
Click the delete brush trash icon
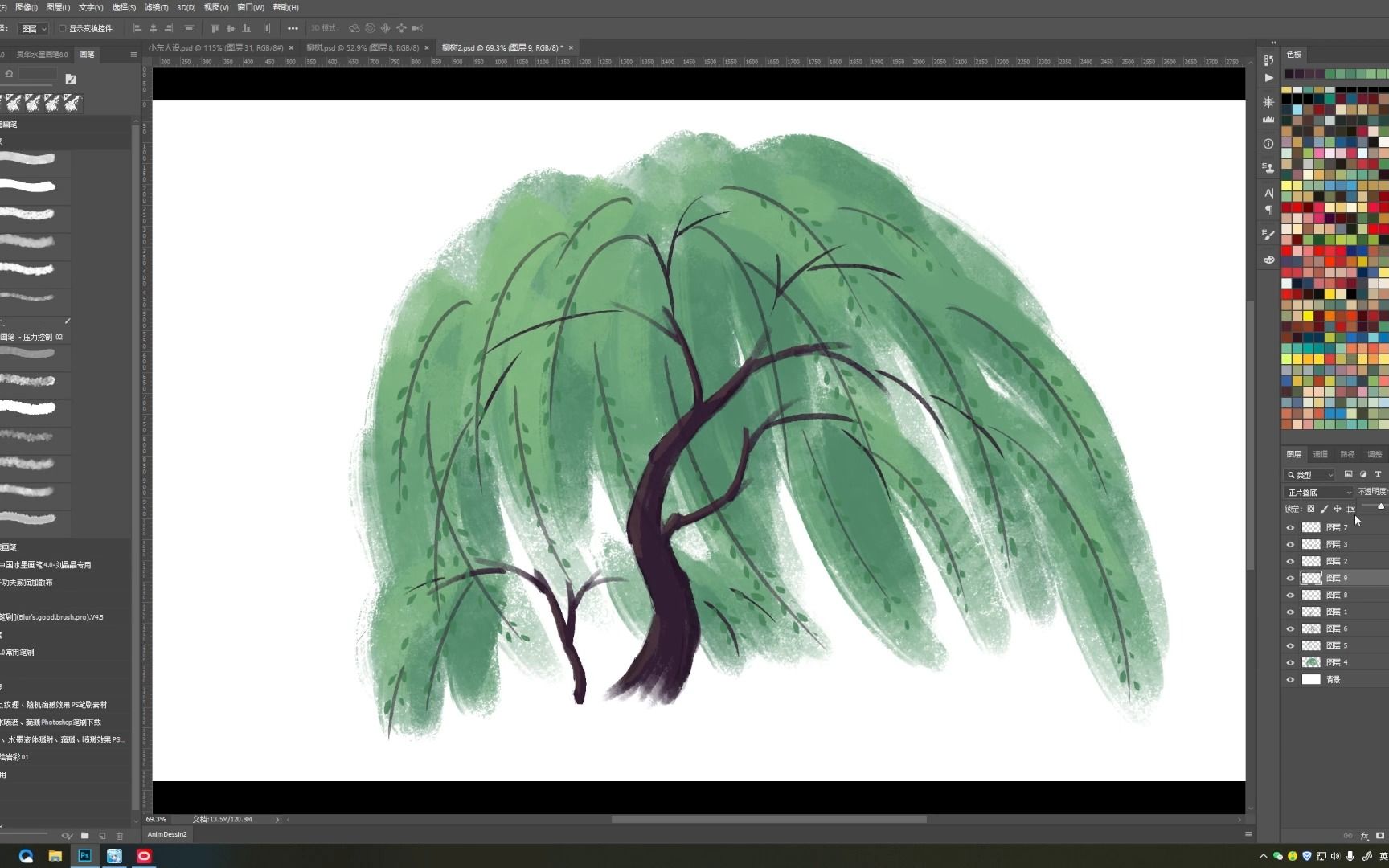(x=120, y=836)
